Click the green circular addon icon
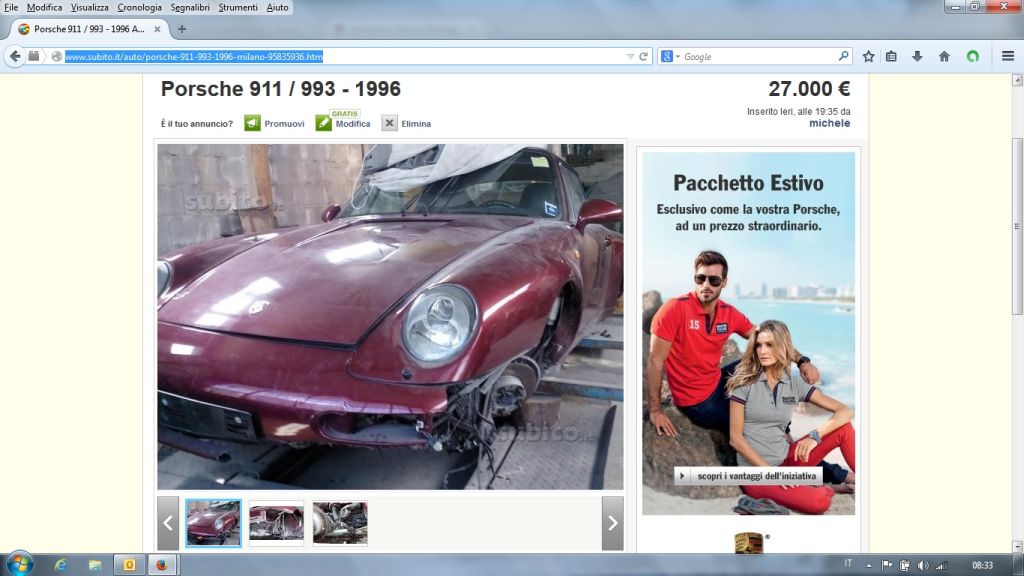Screen dimensions: 1024x576 973,56
